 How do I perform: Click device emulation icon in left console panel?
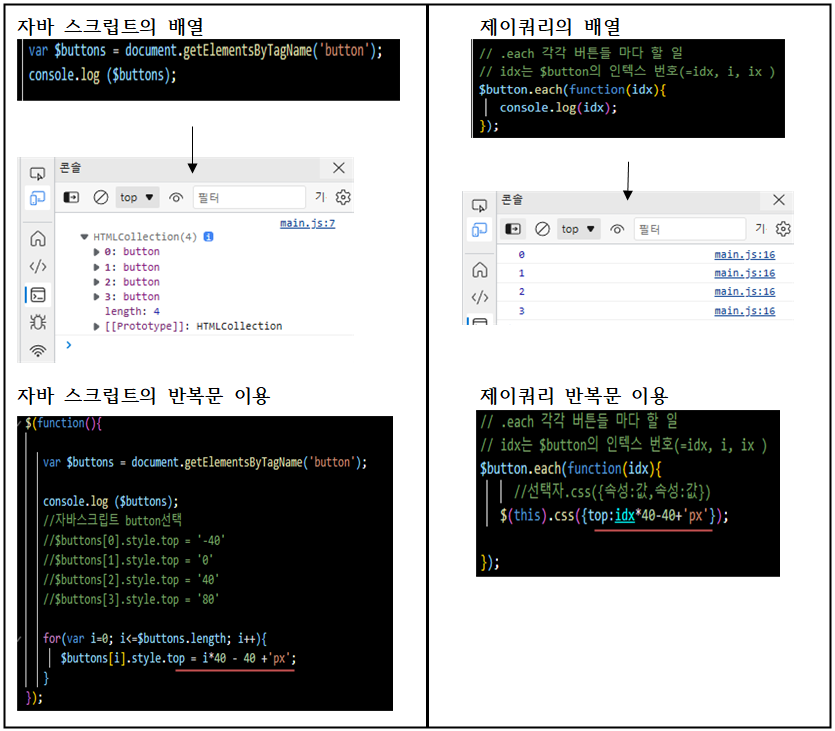(x=37, y=199)
